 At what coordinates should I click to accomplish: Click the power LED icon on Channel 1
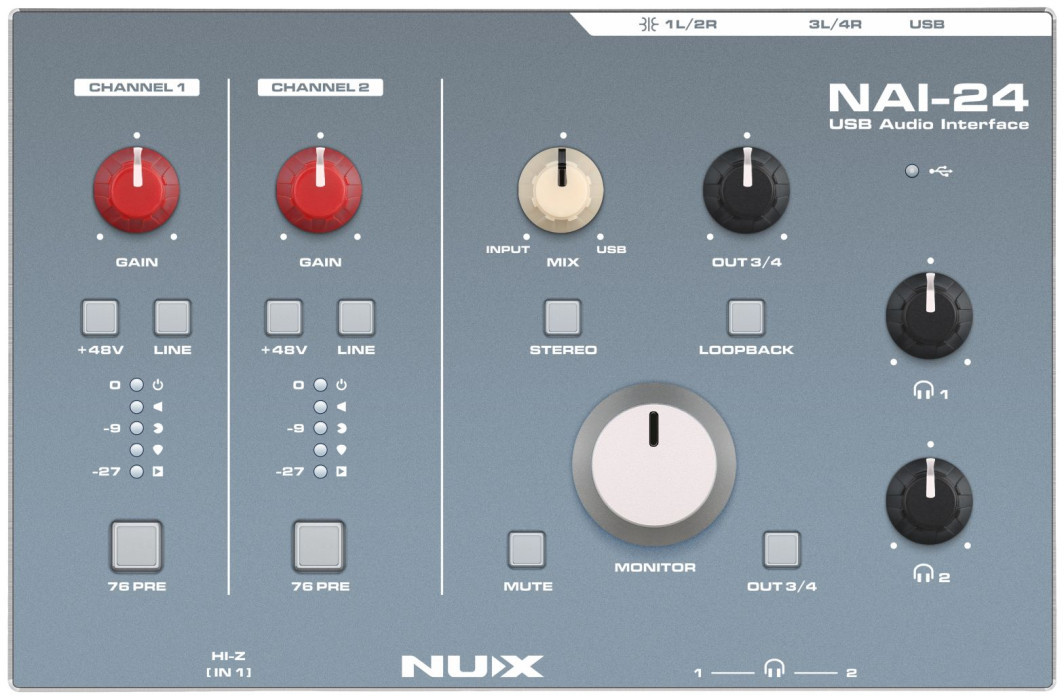point(157,384)
